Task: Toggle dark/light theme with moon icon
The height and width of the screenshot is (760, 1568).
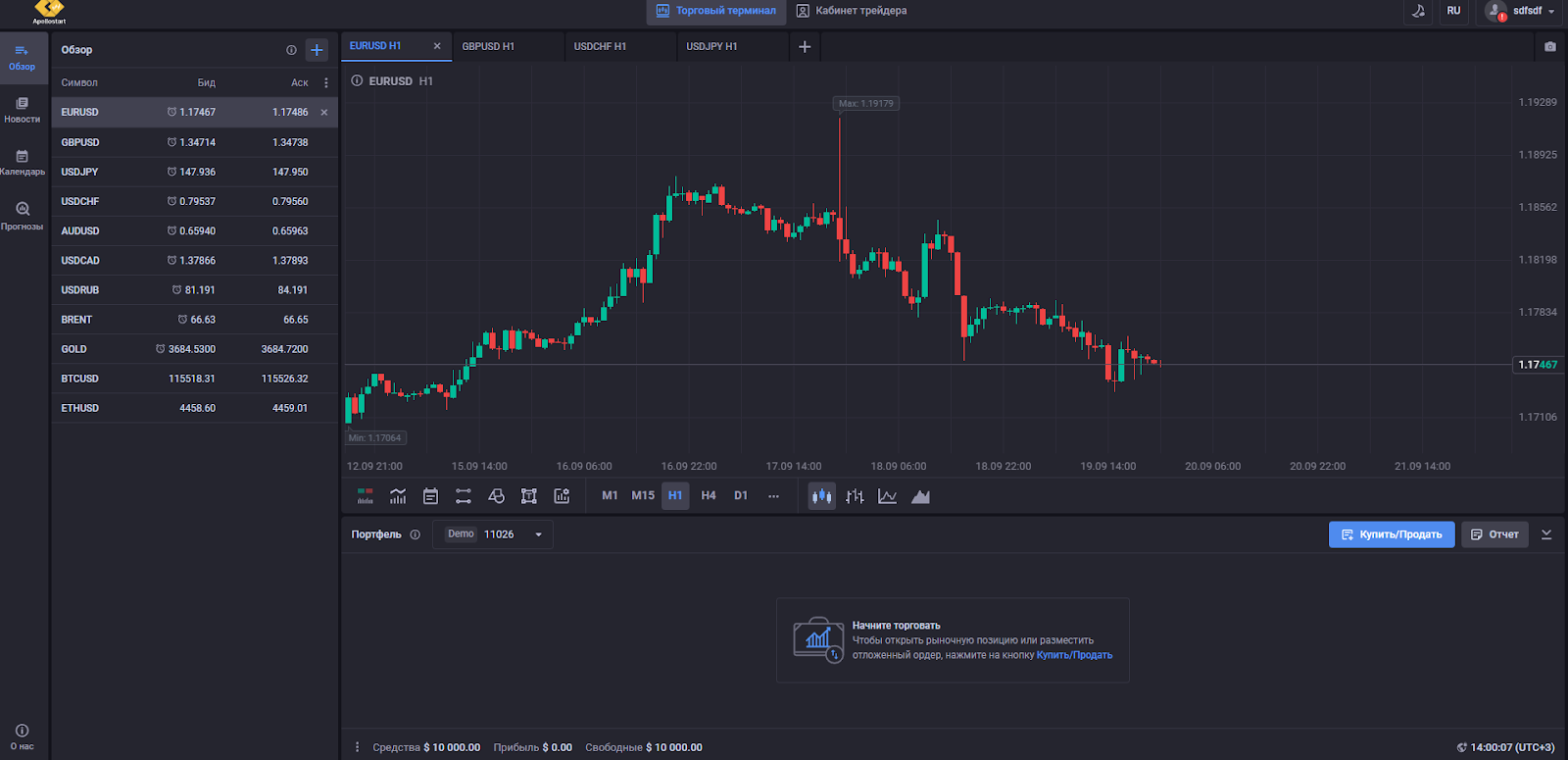Action: click(x=1418, y=11)
